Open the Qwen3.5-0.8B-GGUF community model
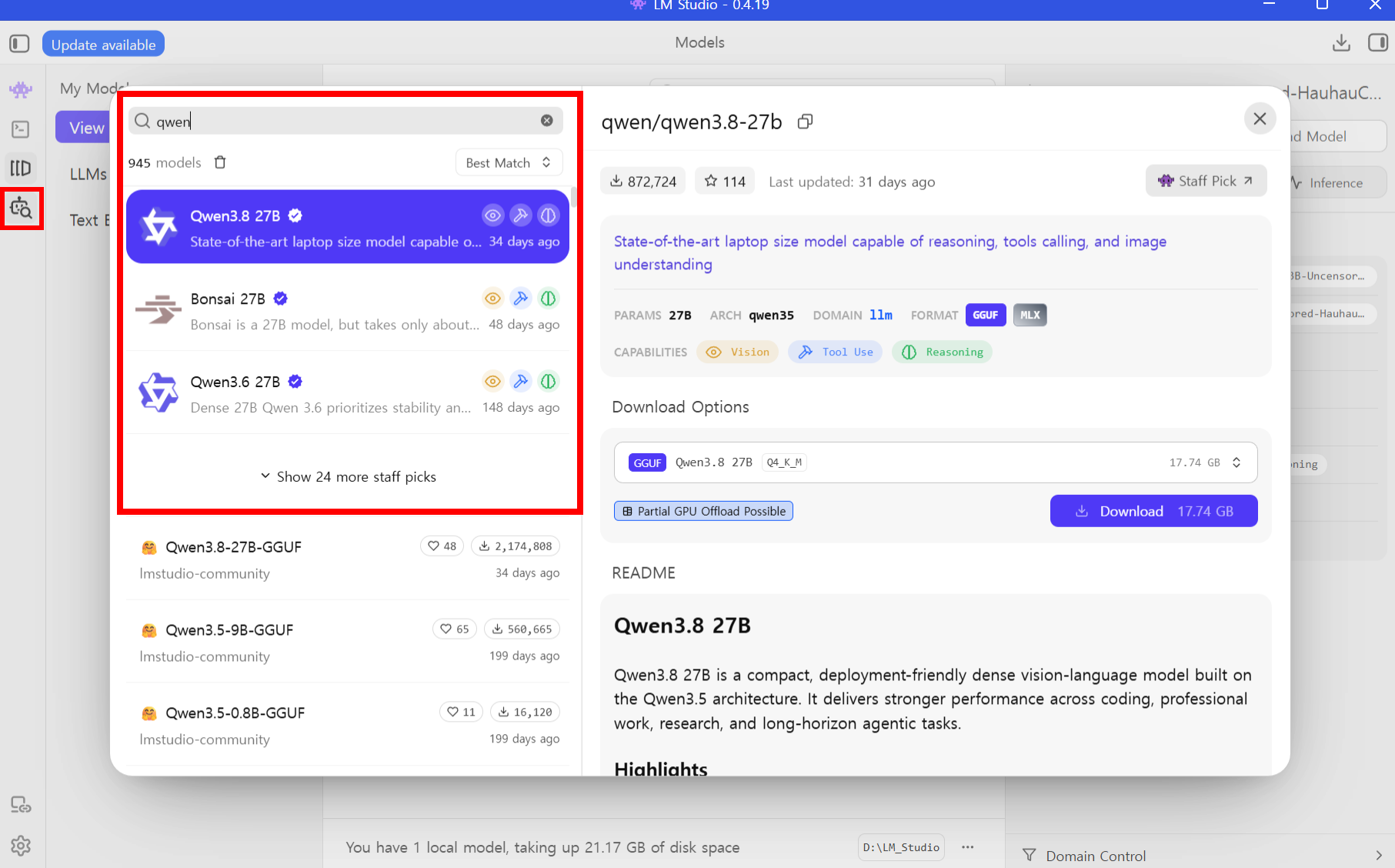 [348, 726]
